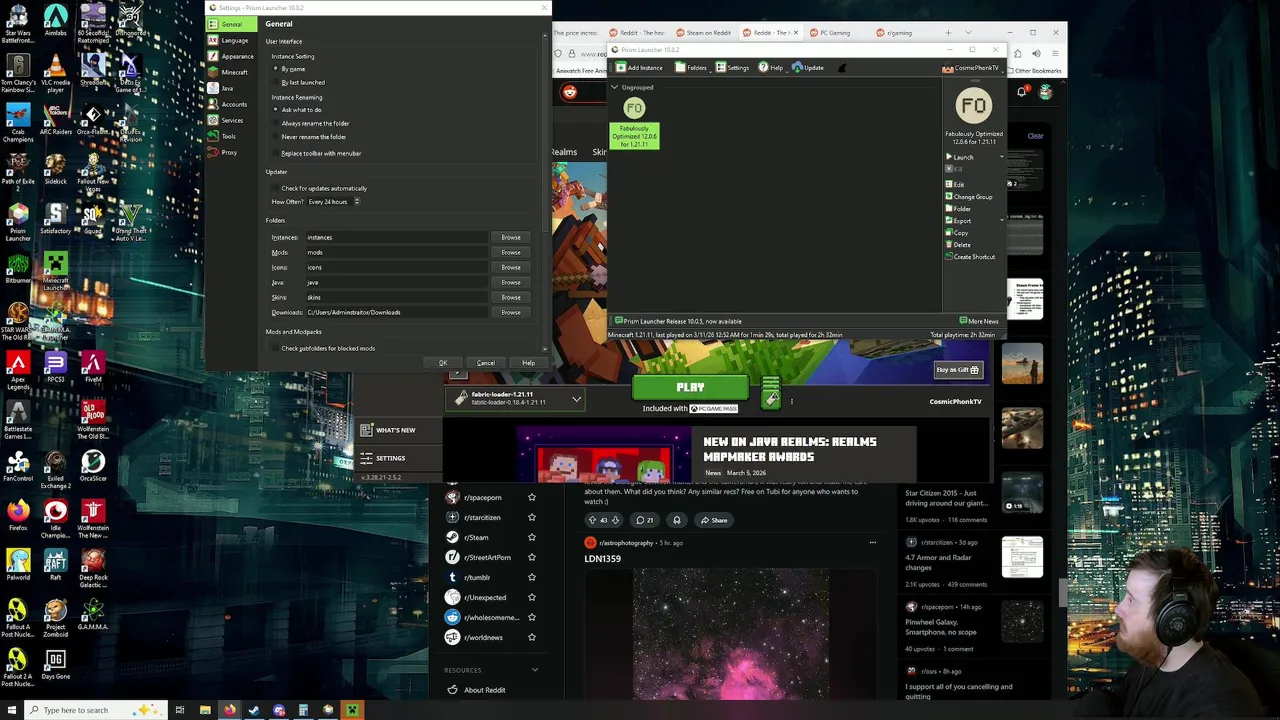Open the Tools settings page
The image size is (1280, 720).
(x=230, y=136)
